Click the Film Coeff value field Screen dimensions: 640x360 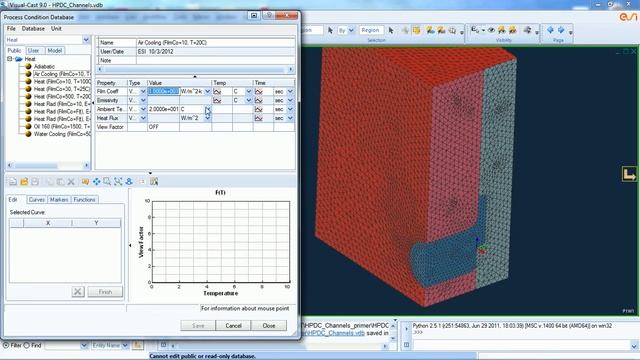coord(163,91)
